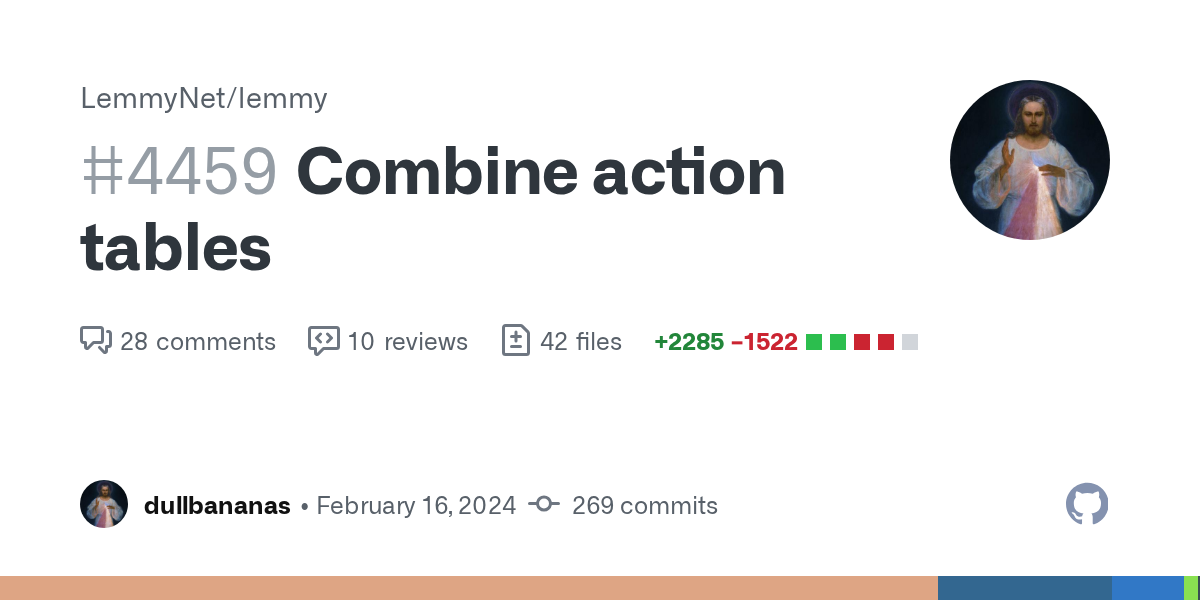This screenshot has height=600, width=1200.
Task: Click the orange segment of language bar
Action: coord(468,588)
